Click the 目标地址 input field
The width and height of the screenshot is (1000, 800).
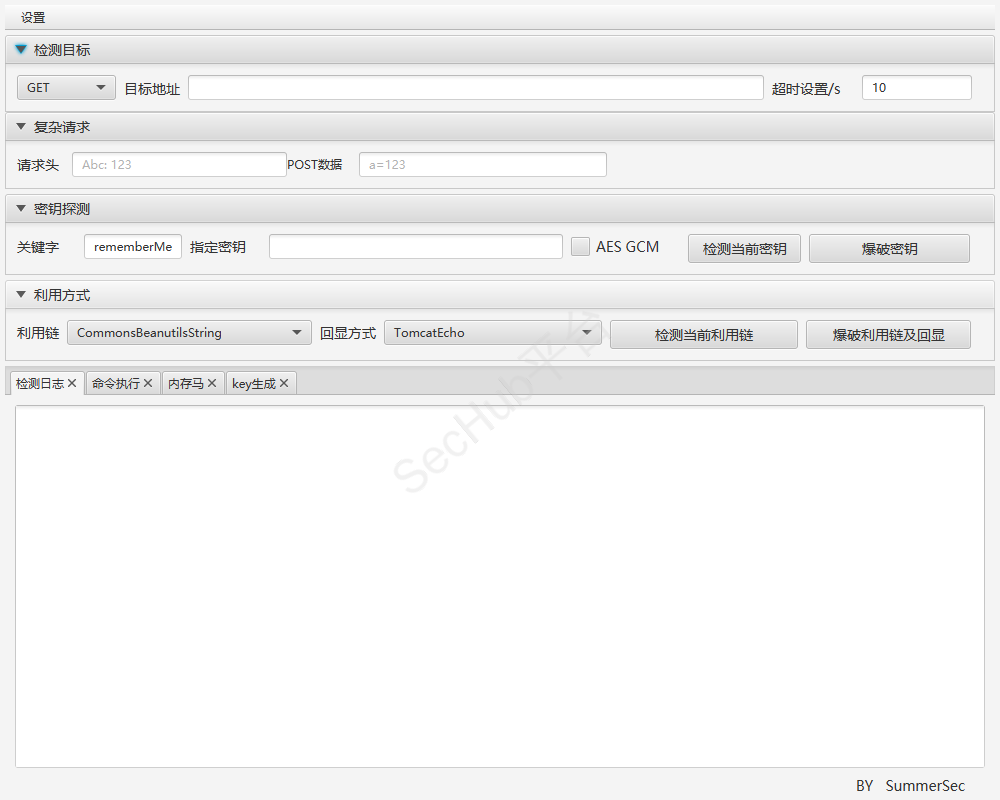475,88
